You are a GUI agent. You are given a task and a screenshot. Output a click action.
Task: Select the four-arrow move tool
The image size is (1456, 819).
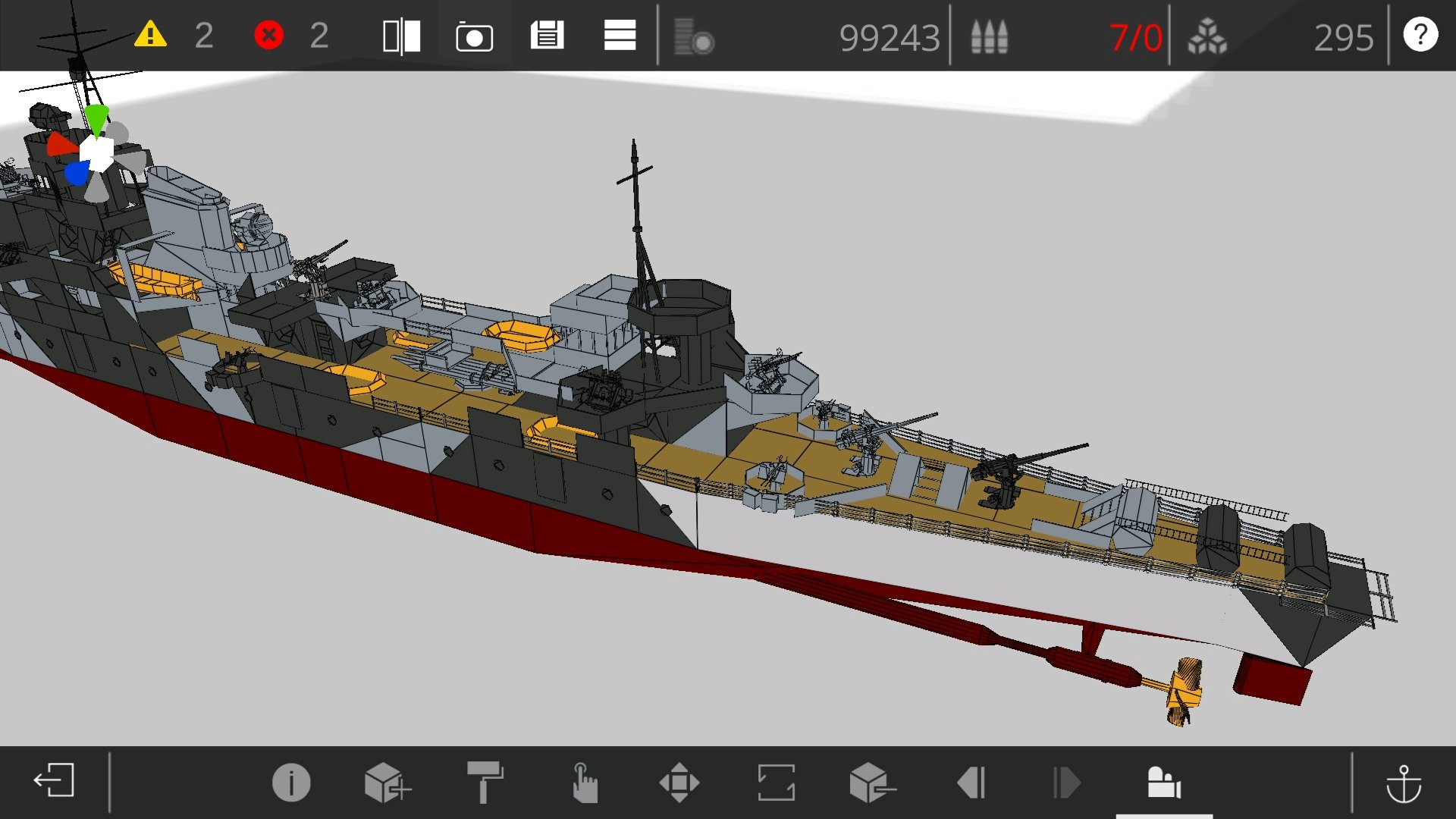pos(679,783)
